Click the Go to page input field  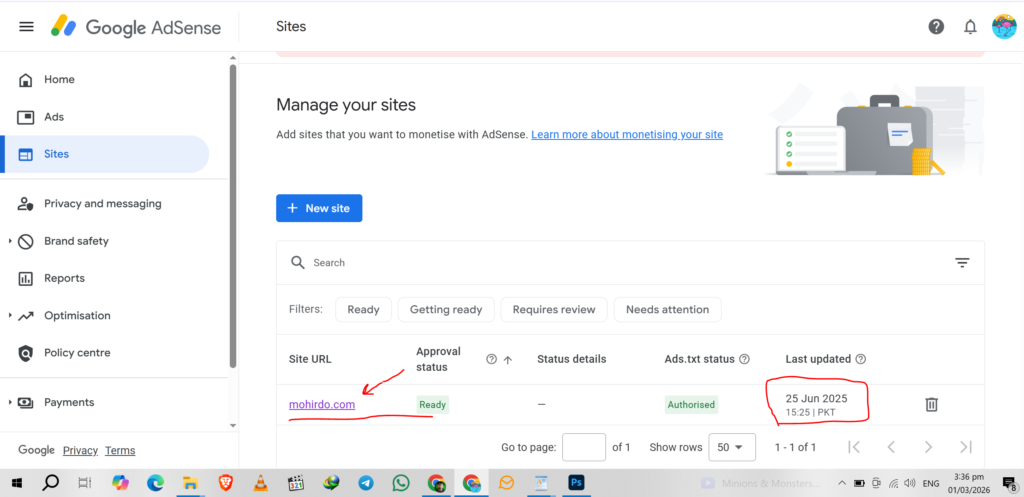tap(584, 447)
